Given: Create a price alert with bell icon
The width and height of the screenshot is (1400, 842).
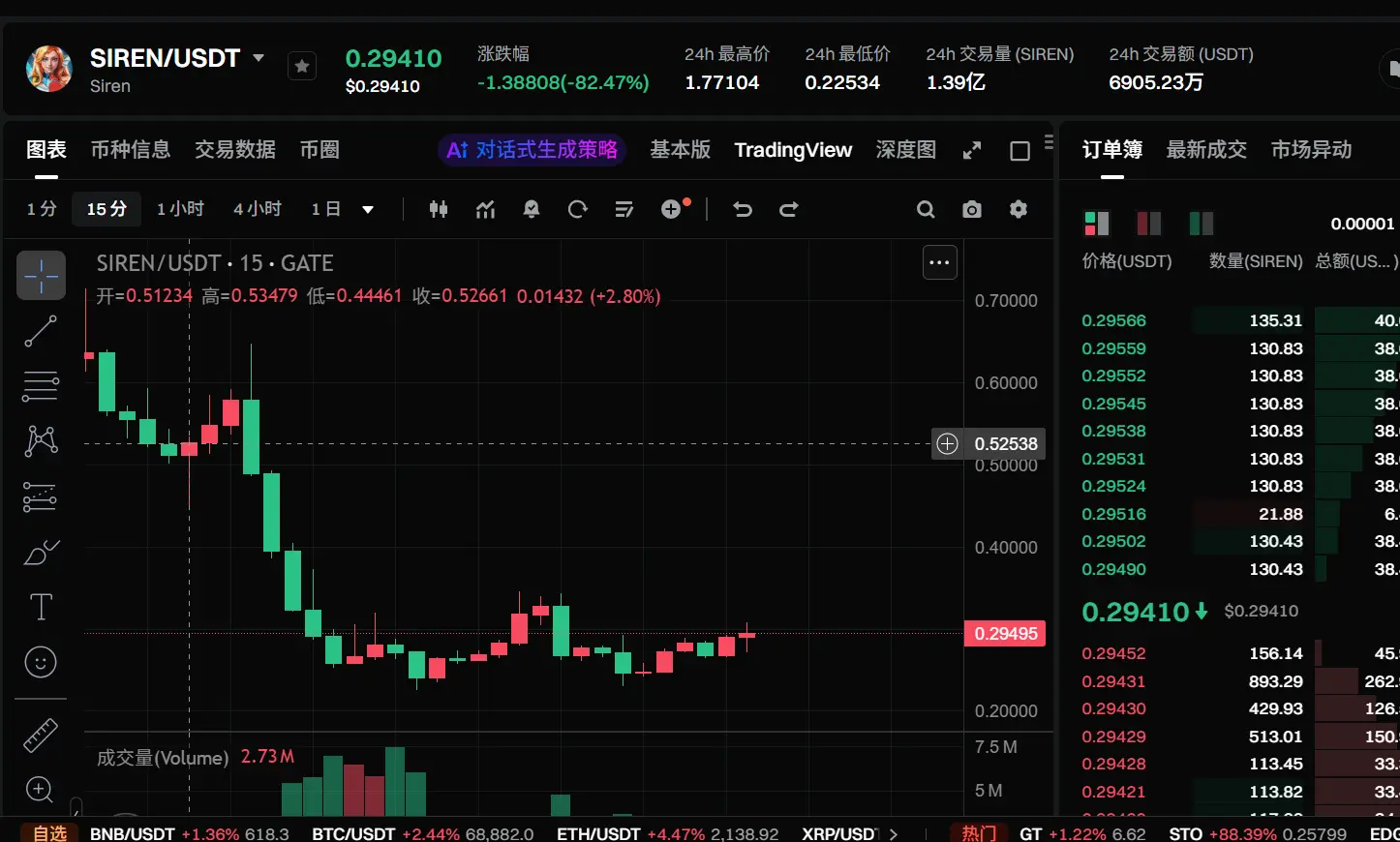Looking at the screenshot, I should point(532,209).
